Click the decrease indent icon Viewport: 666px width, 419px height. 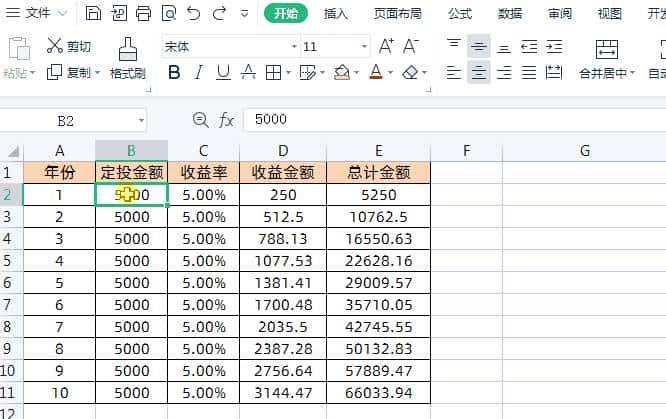pos(529,46)
